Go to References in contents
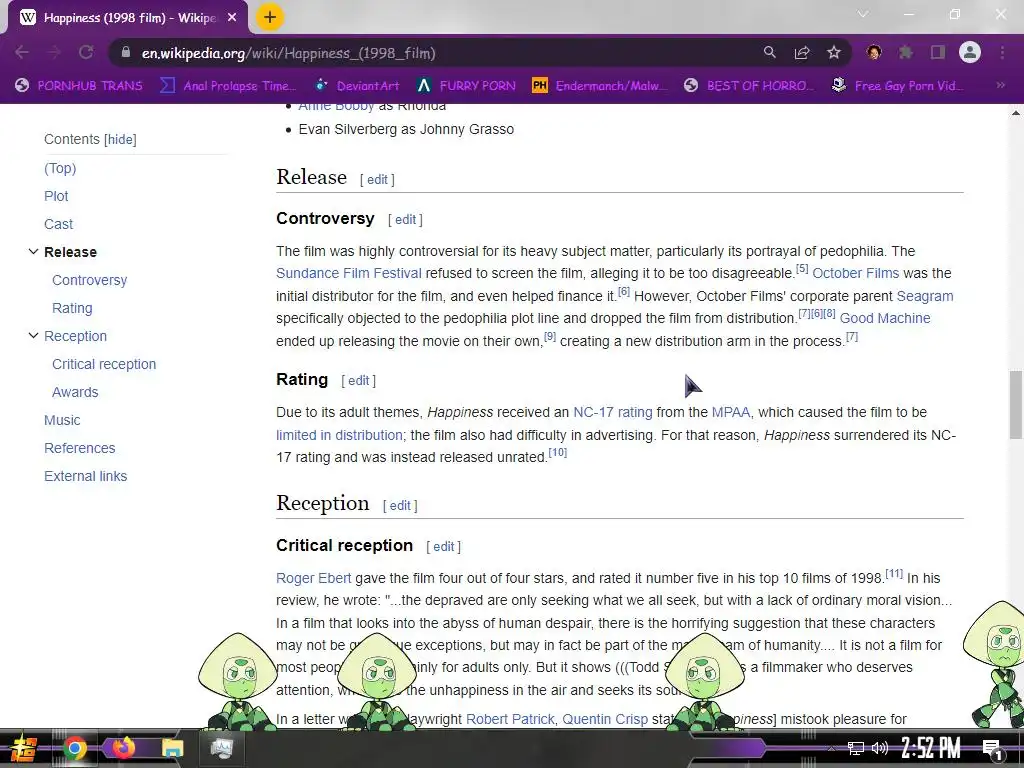The width and height of the screenshot is (1024, 768). tap(80, 449)
